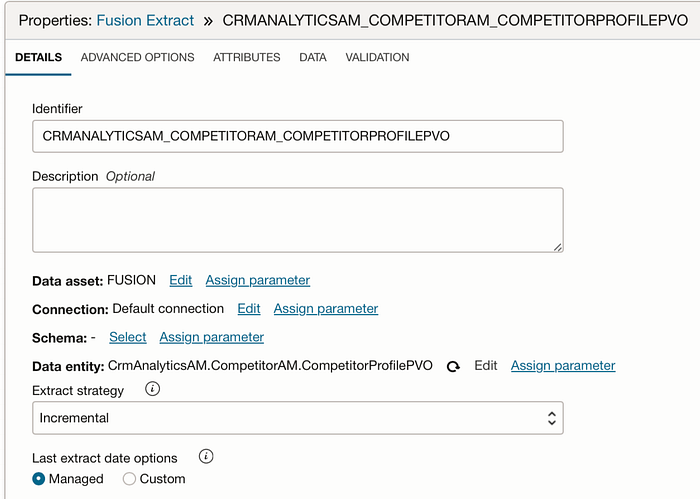Open the Data tab
Screen dimensions: 700x499
(313, 57)
